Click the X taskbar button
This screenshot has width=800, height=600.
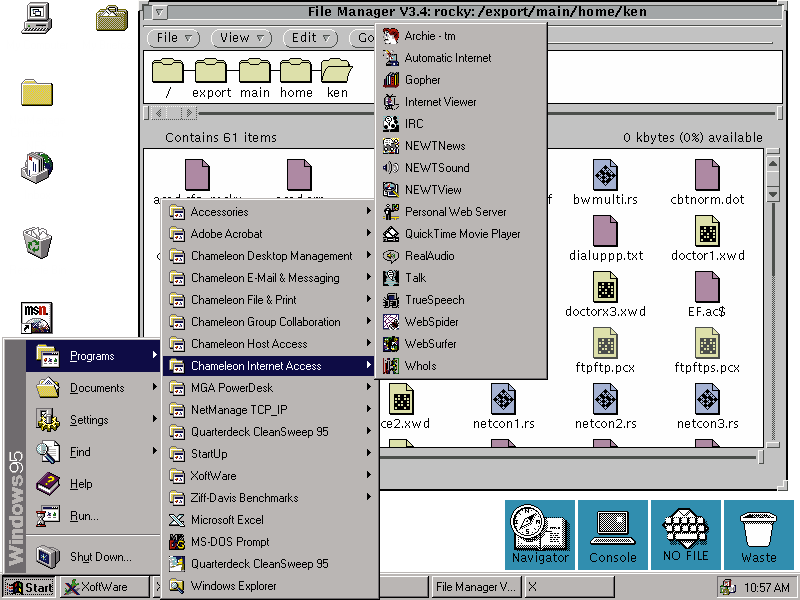tap(570, 587)
